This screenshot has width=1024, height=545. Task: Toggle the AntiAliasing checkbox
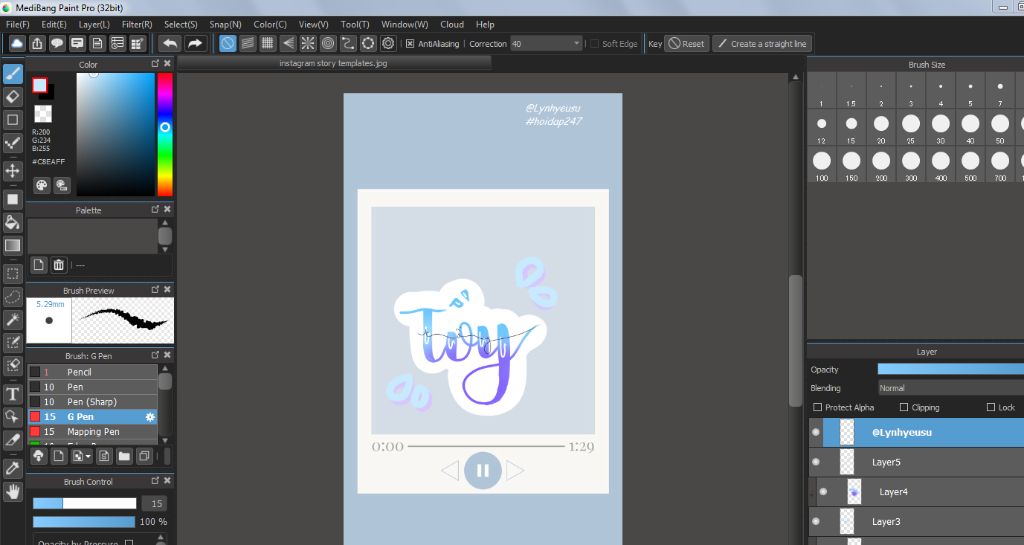(x=409, y=44)
